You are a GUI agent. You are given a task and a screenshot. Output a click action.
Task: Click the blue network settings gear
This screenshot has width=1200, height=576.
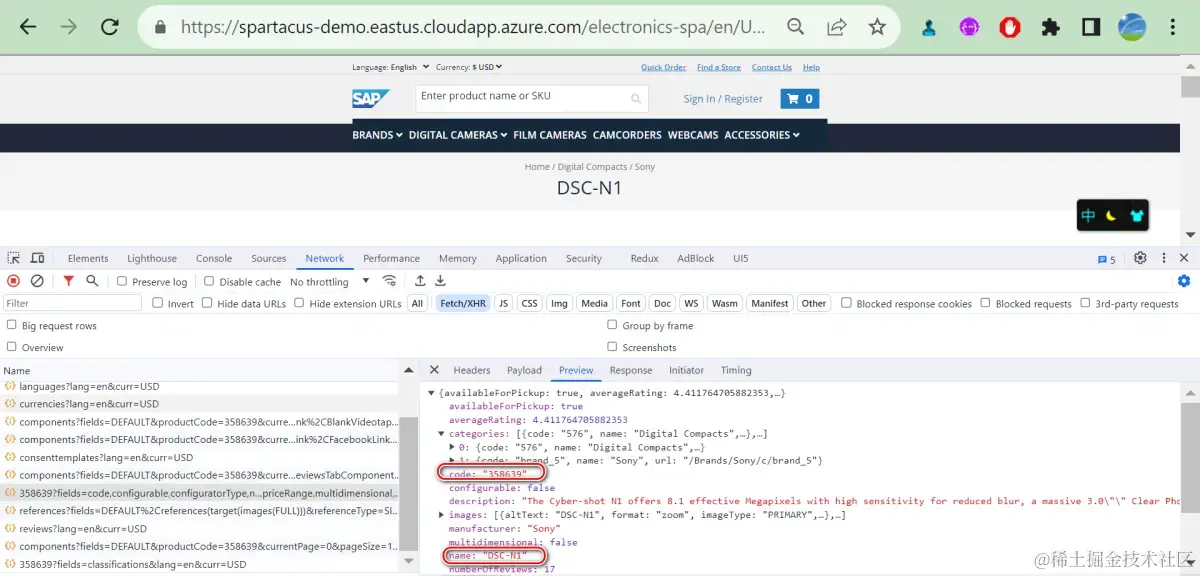[1184, 281]
